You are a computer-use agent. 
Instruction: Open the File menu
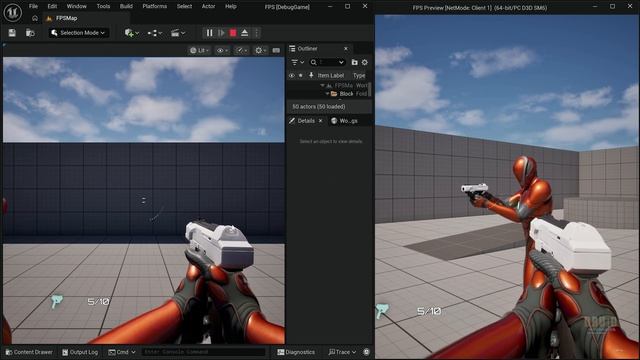pyautogui.click(x=33, y=7)
